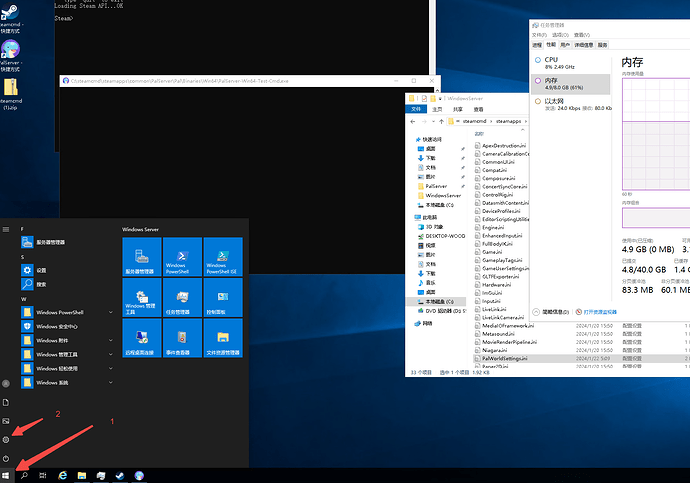This screenshot has height=483, width=690.
Task: Switch to the 服务 tab in Task Manager
Action: click(602, 45)
